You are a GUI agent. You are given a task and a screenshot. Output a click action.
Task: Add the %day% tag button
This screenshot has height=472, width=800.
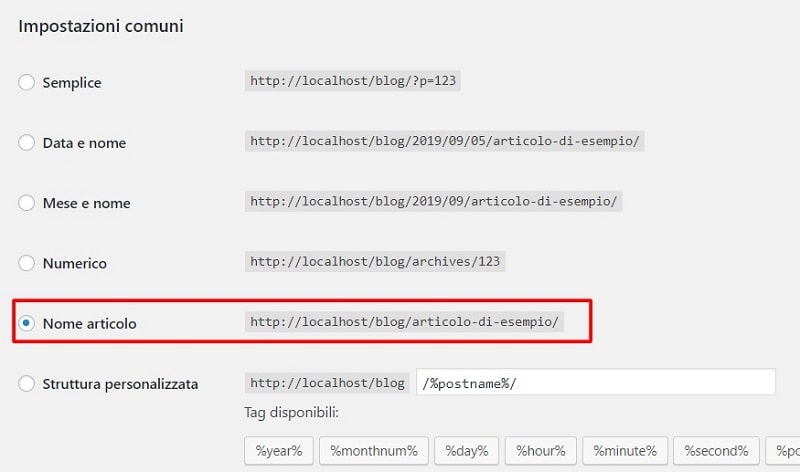[x=465, y=450]
